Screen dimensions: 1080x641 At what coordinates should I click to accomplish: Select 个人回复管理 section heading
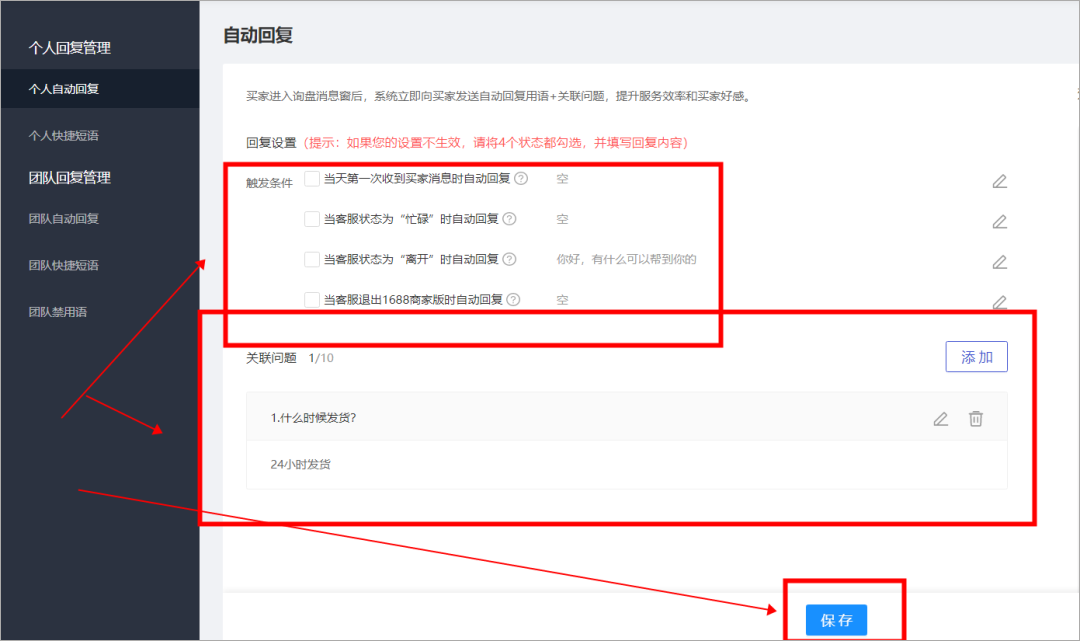pyautogui.click(x=70, y=48)
